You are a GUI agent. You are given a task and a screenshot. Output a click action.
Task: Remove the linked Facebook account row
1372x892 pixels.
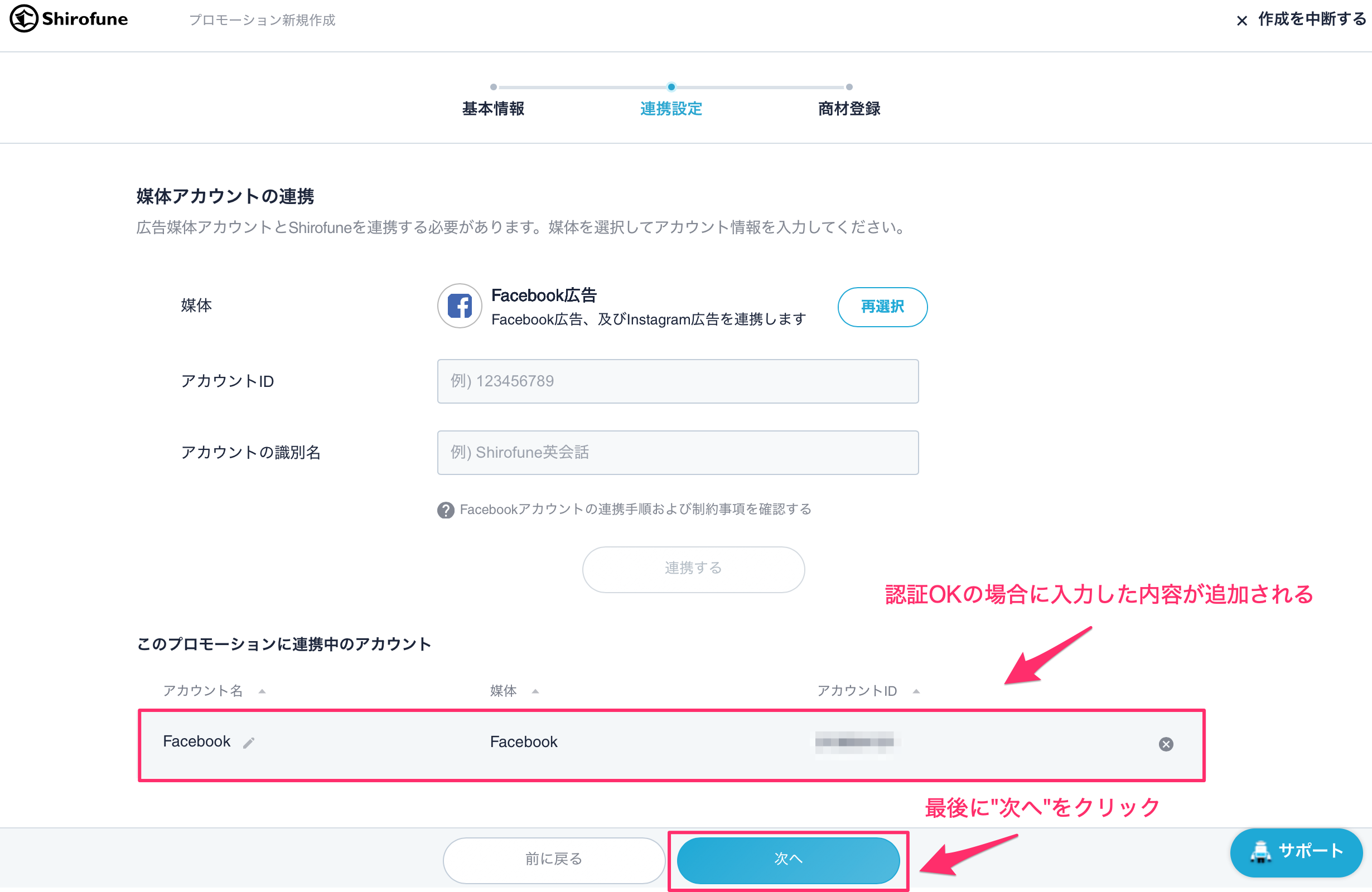click(x=1166, y=744)
